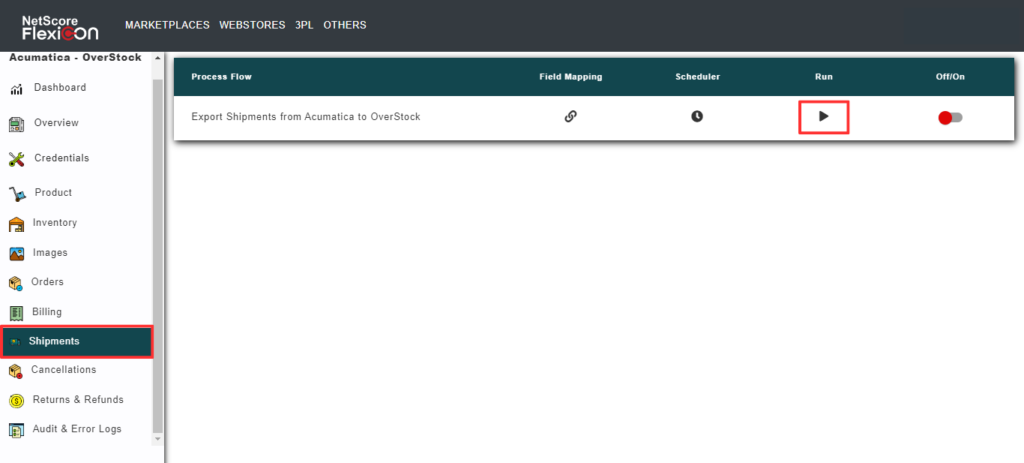Go to Orders in sidebar

pos(47,282)
